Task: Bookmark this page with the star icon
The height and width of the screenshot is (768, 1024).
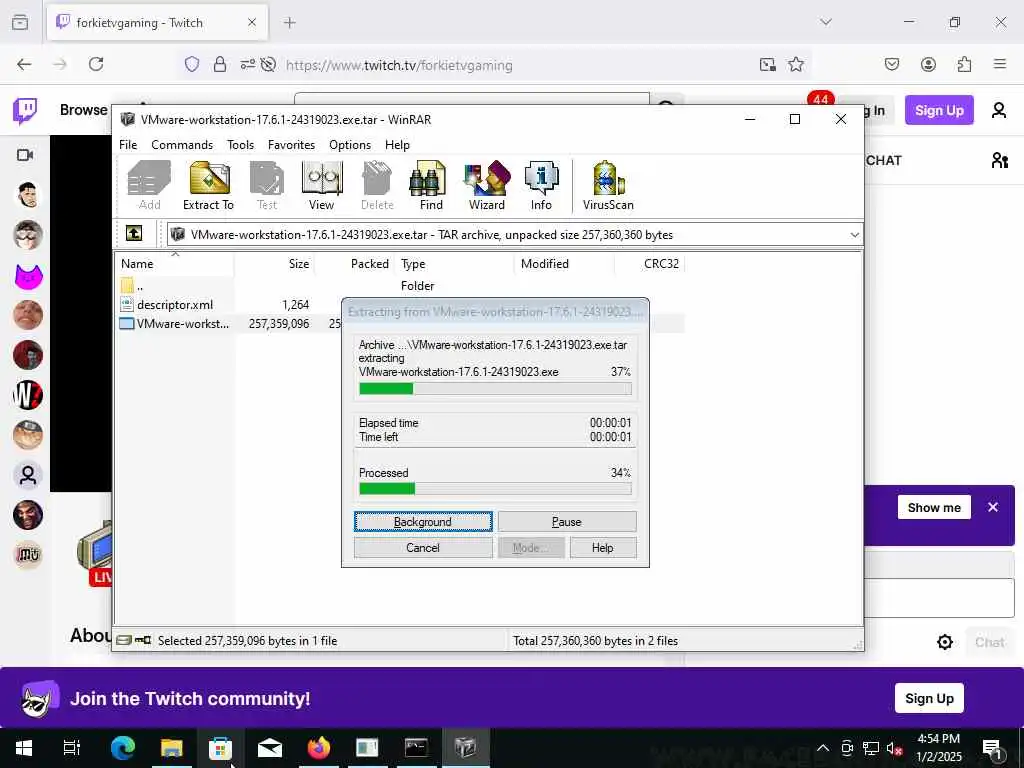Action: click(x=795, y=64)
